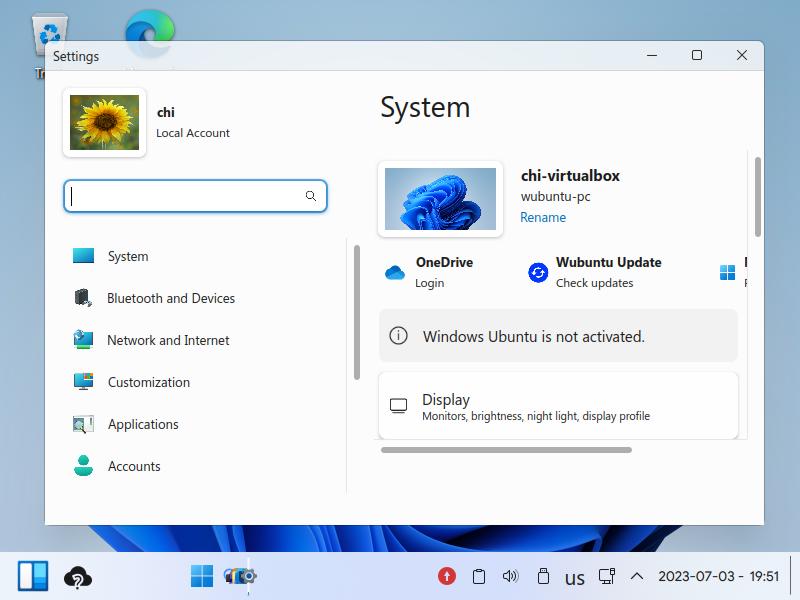Click the sunflower profile picture

pos(104,122)
